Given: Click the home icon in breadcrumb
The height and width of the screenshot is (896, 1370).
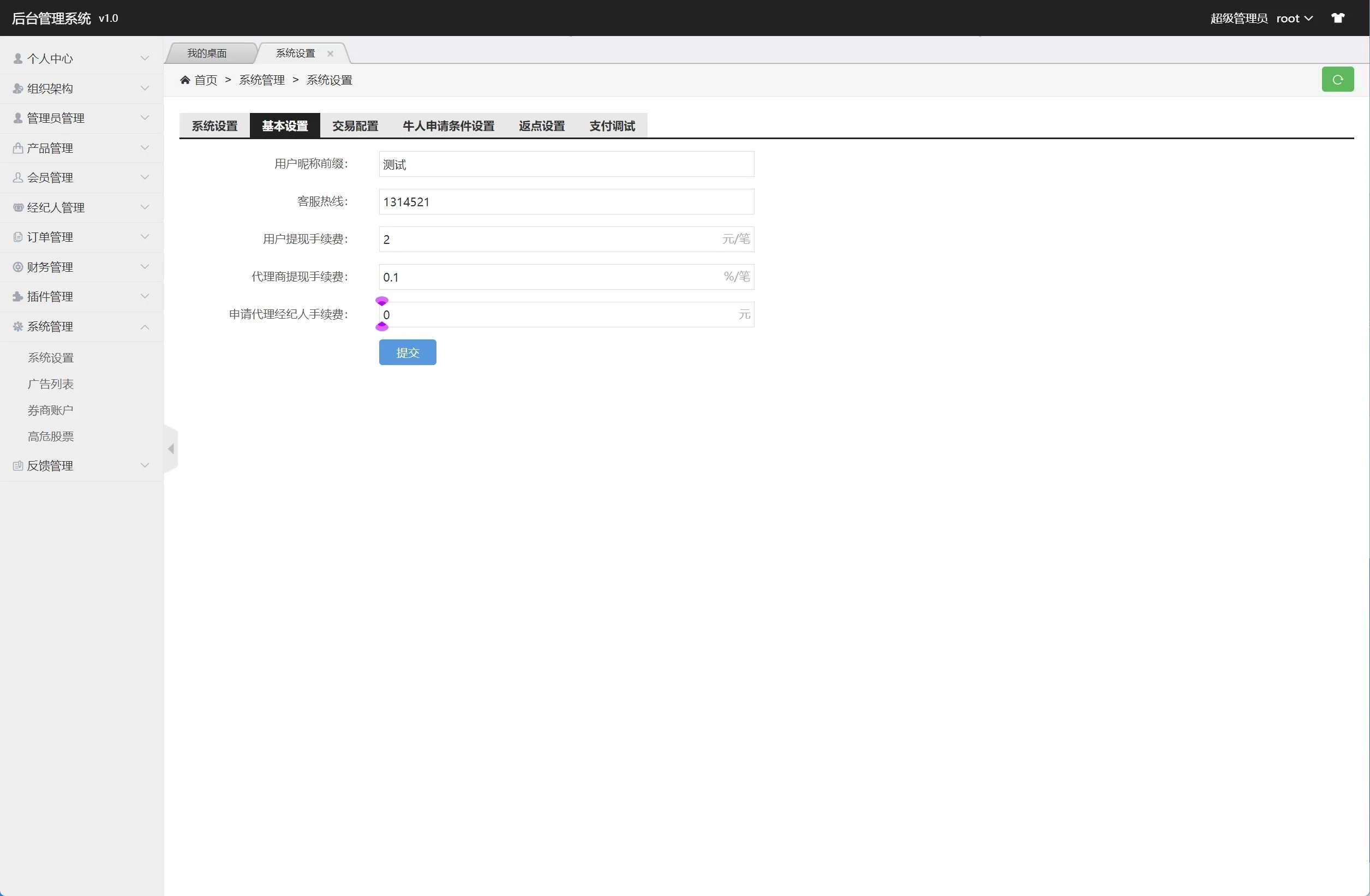Looking at the screenshot, I should point(185,80).
